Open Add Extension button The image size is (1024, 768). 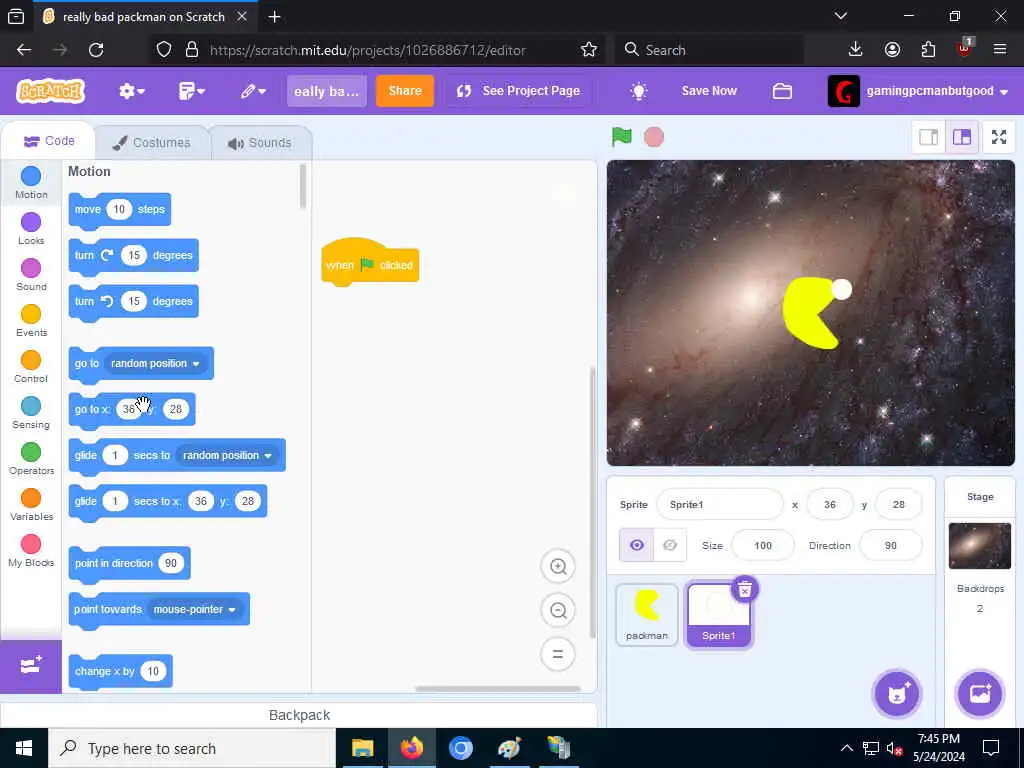(x=31, y=666)
